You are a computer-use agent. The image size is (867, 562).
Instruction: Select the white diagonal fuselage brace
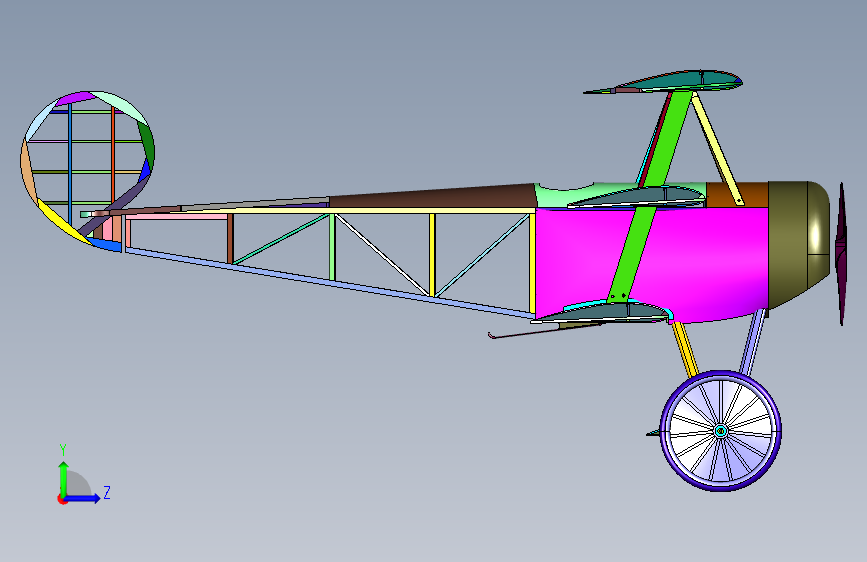tap(382, 254)
